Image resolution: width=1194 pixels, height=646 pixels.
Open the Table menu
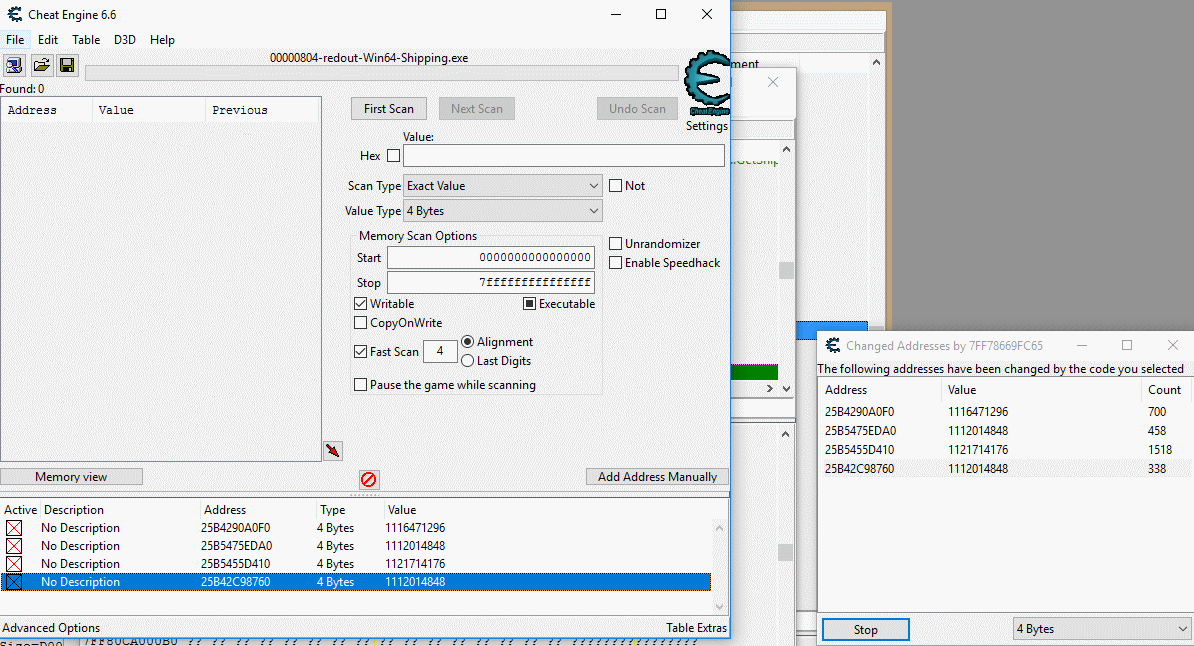click(86, 40)
